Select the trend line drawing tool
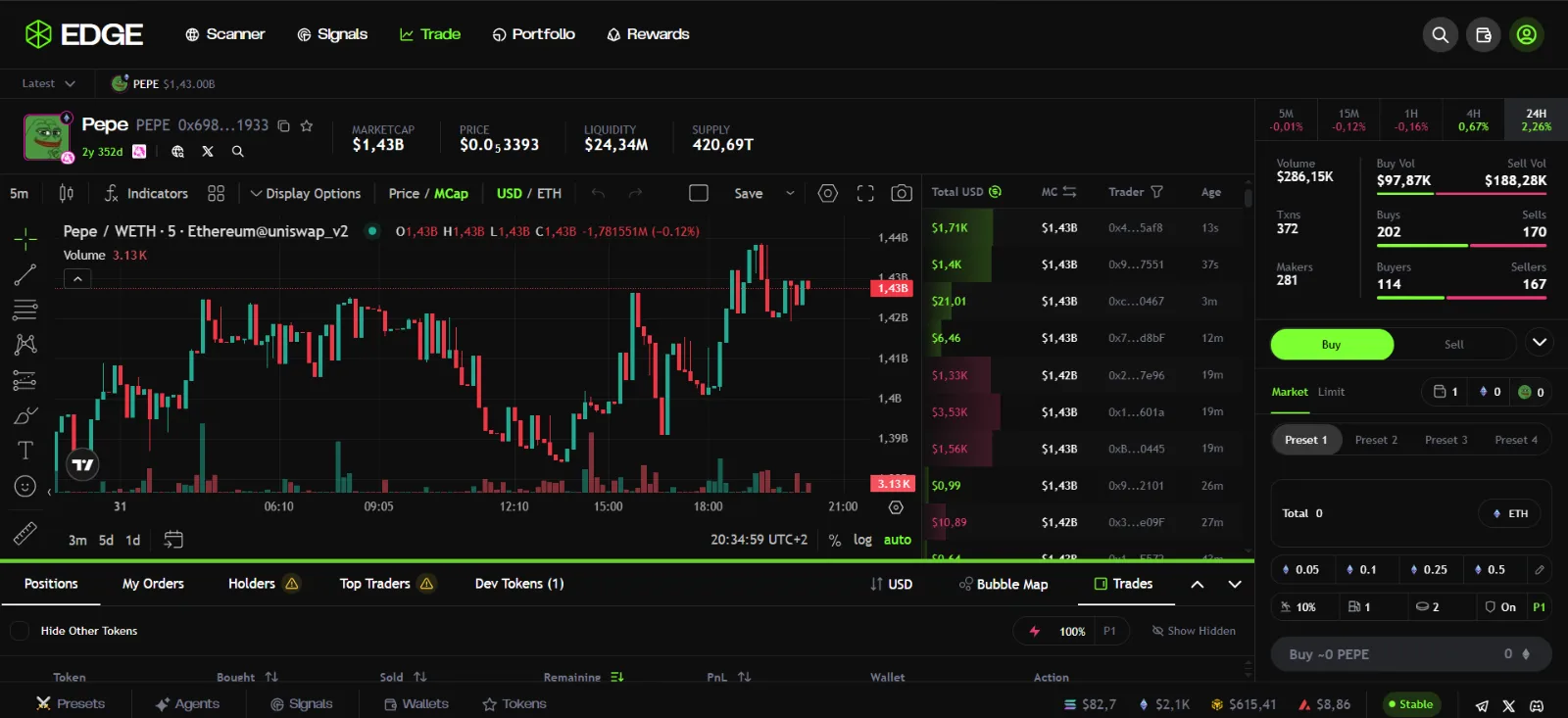The height and width of the screenshot is (718, 1568). (x=25, y=275)
